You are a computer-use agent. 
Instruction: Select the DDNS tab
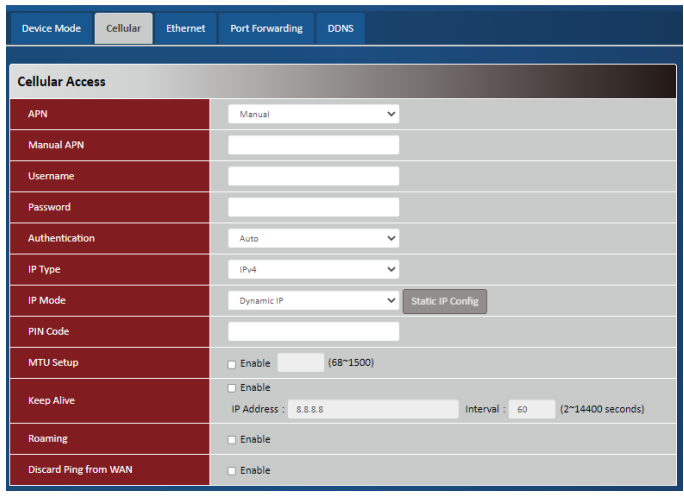point(340,29)
